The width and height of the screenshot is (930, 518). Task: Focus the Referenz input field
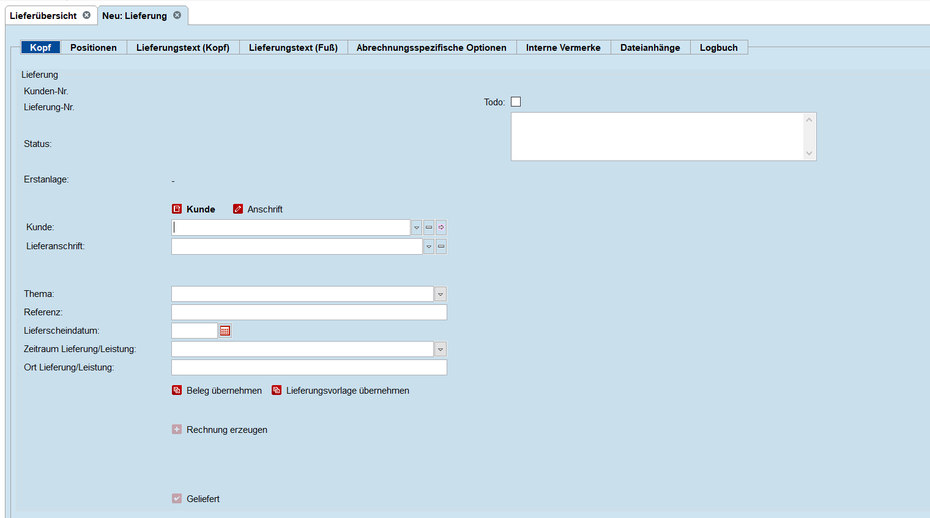[309, 313]
